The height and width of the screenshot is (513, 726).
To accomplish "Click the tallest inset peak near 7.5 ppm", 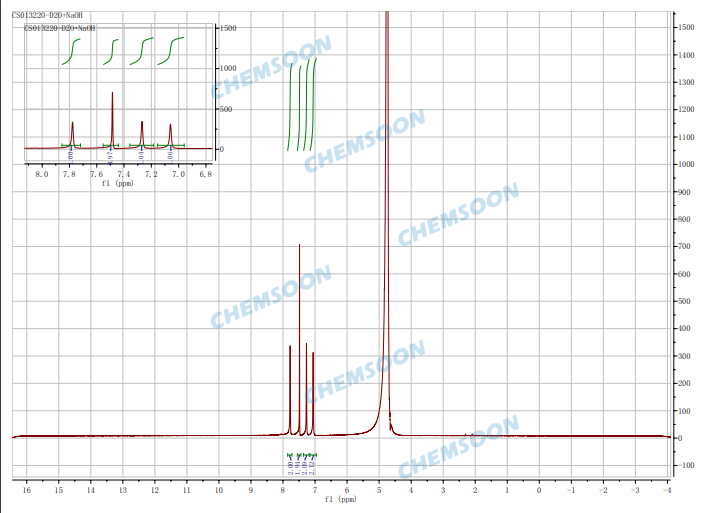I will [x=112, y=120].
